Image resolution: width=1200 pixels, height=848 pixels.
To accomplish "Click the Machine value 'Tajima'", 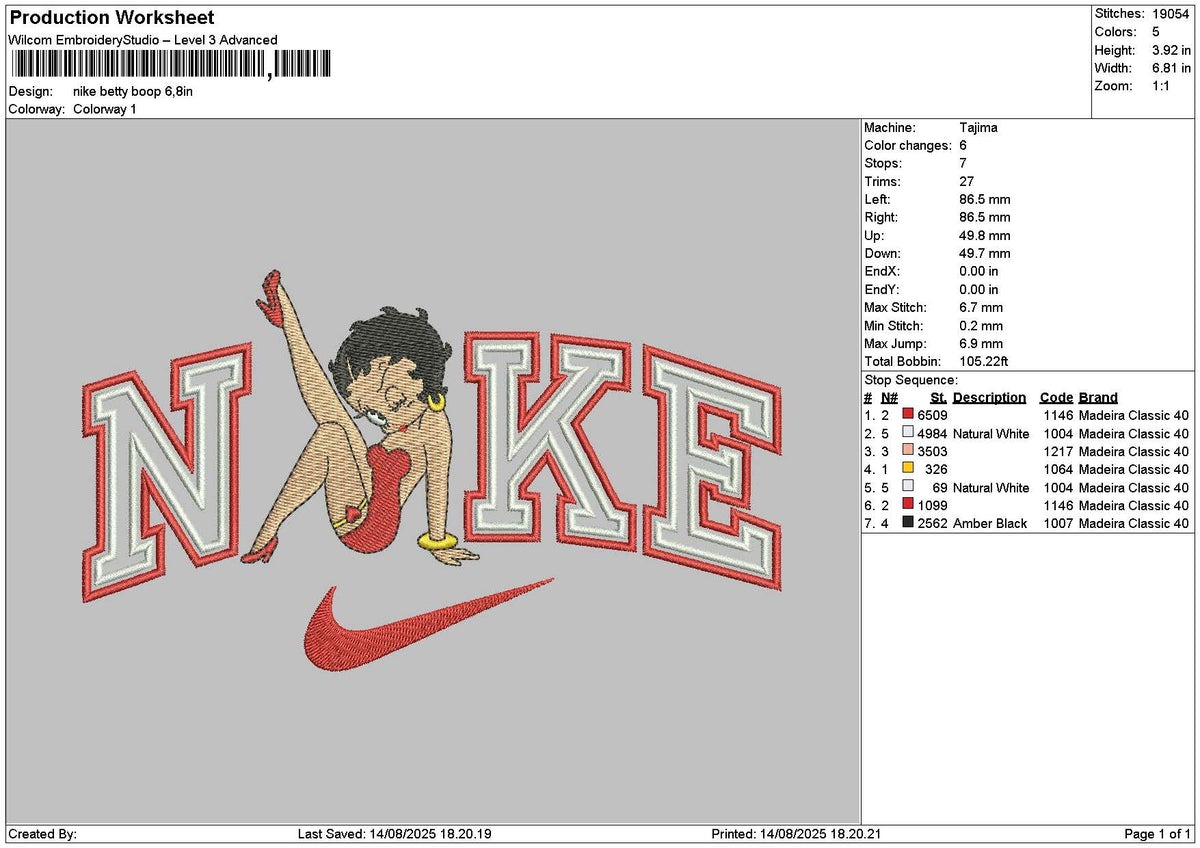I will (978, 127).
